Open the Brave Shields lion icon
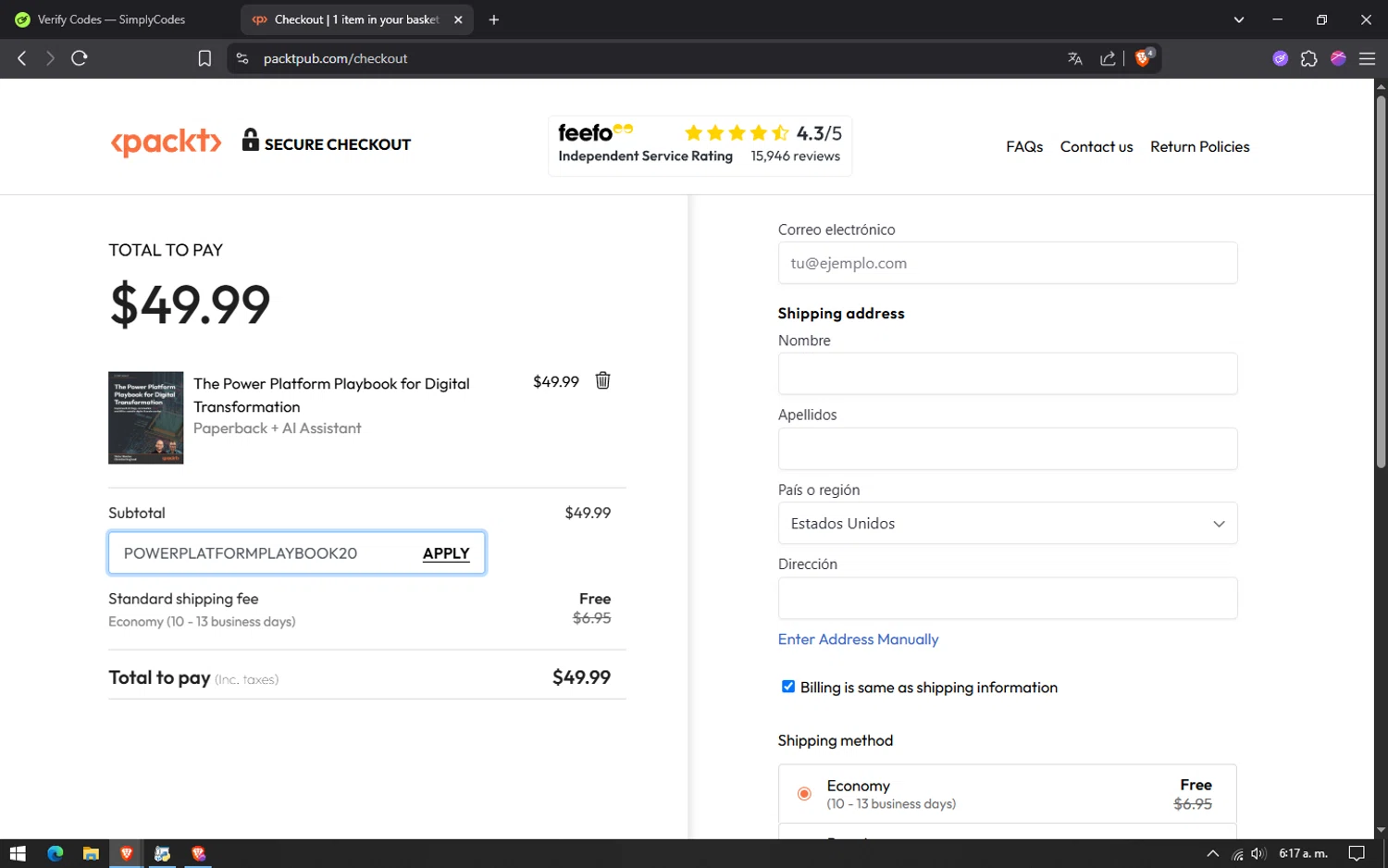The height and width of the screenshot is (868, 1388). 1144,57
